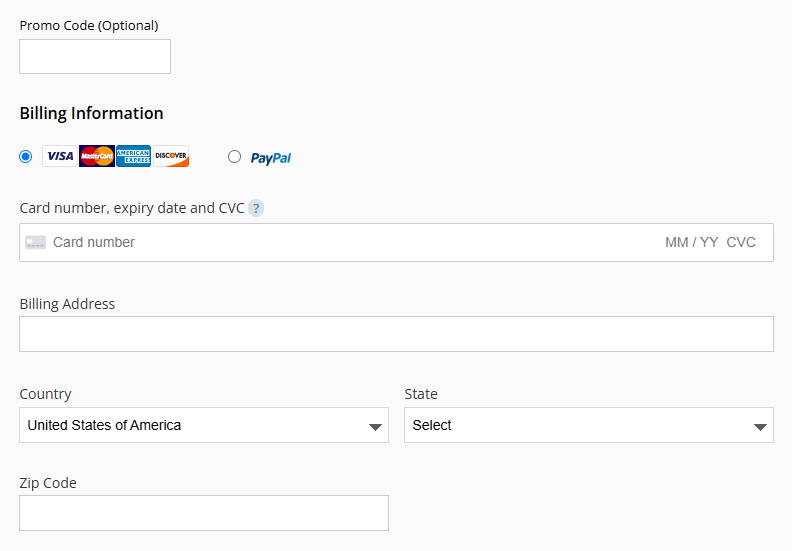Click the State dropdown arrow
792x551 pixels.
[760, 427]
